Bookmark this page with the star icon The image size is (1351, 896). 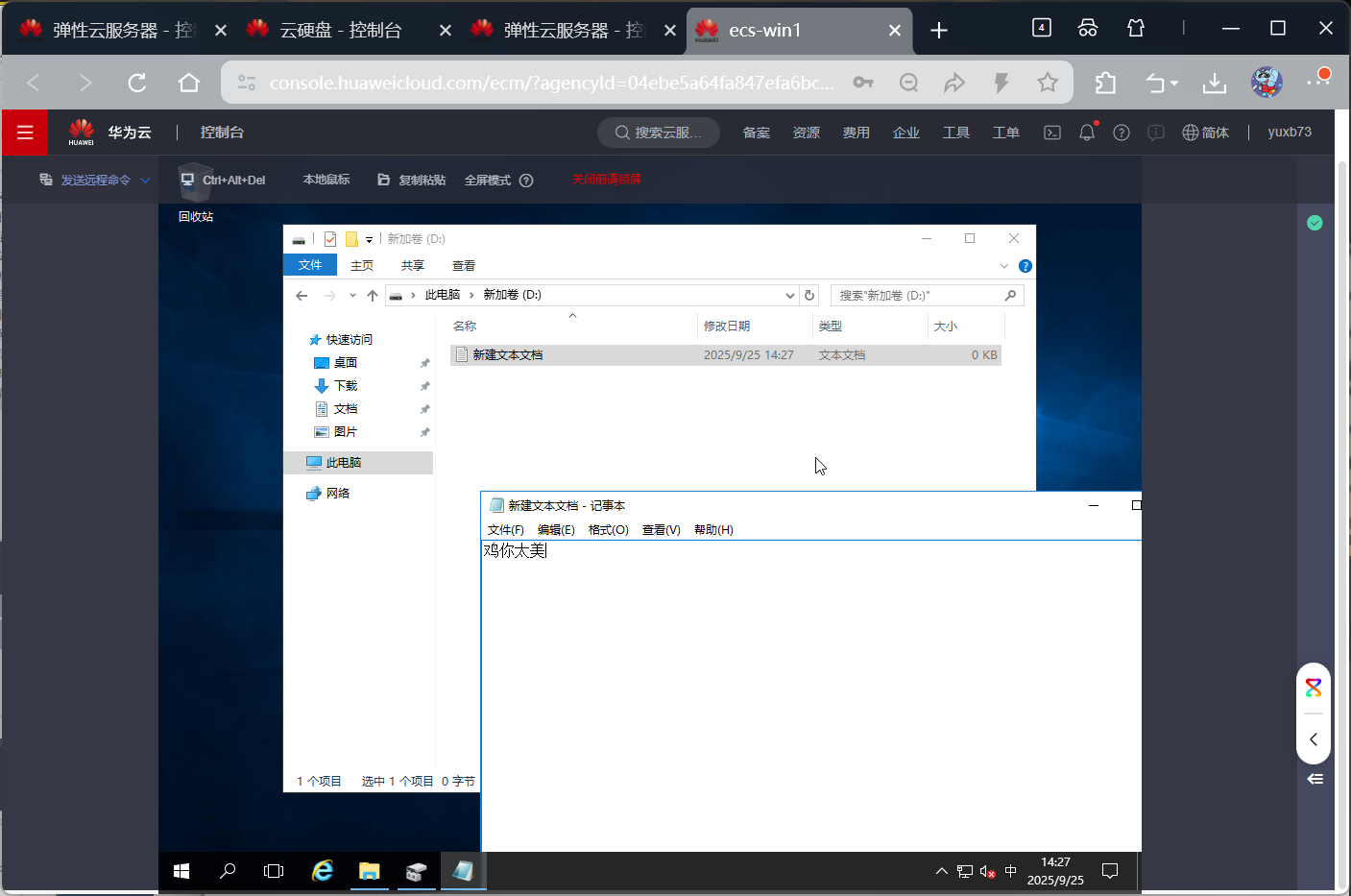(1048, 83)
